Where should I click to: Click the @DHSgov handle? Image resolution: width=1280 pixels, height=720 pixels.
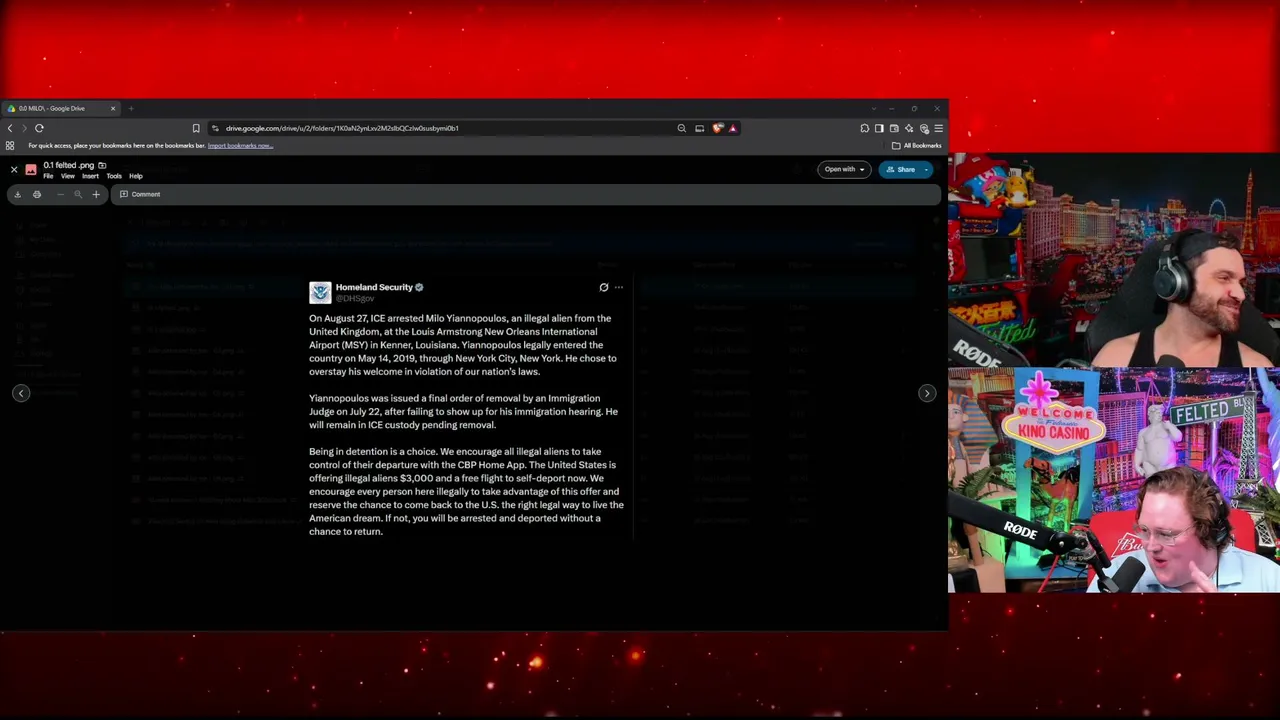click(x=355, y=298)
